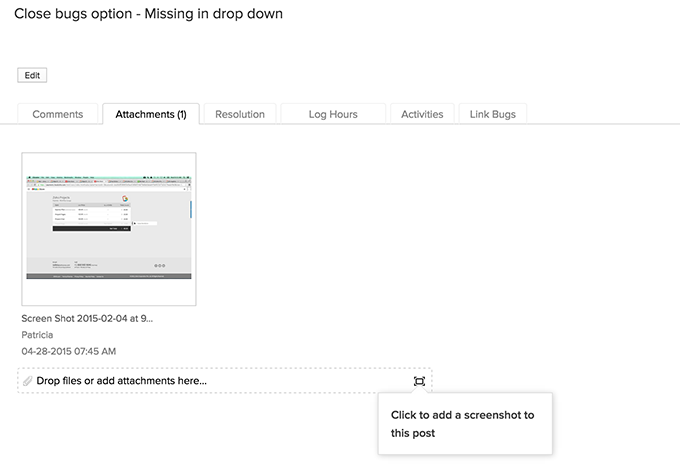Open the Link Bugs tab
The width and height of the screenshot is (680, 474).
[493, 114]
